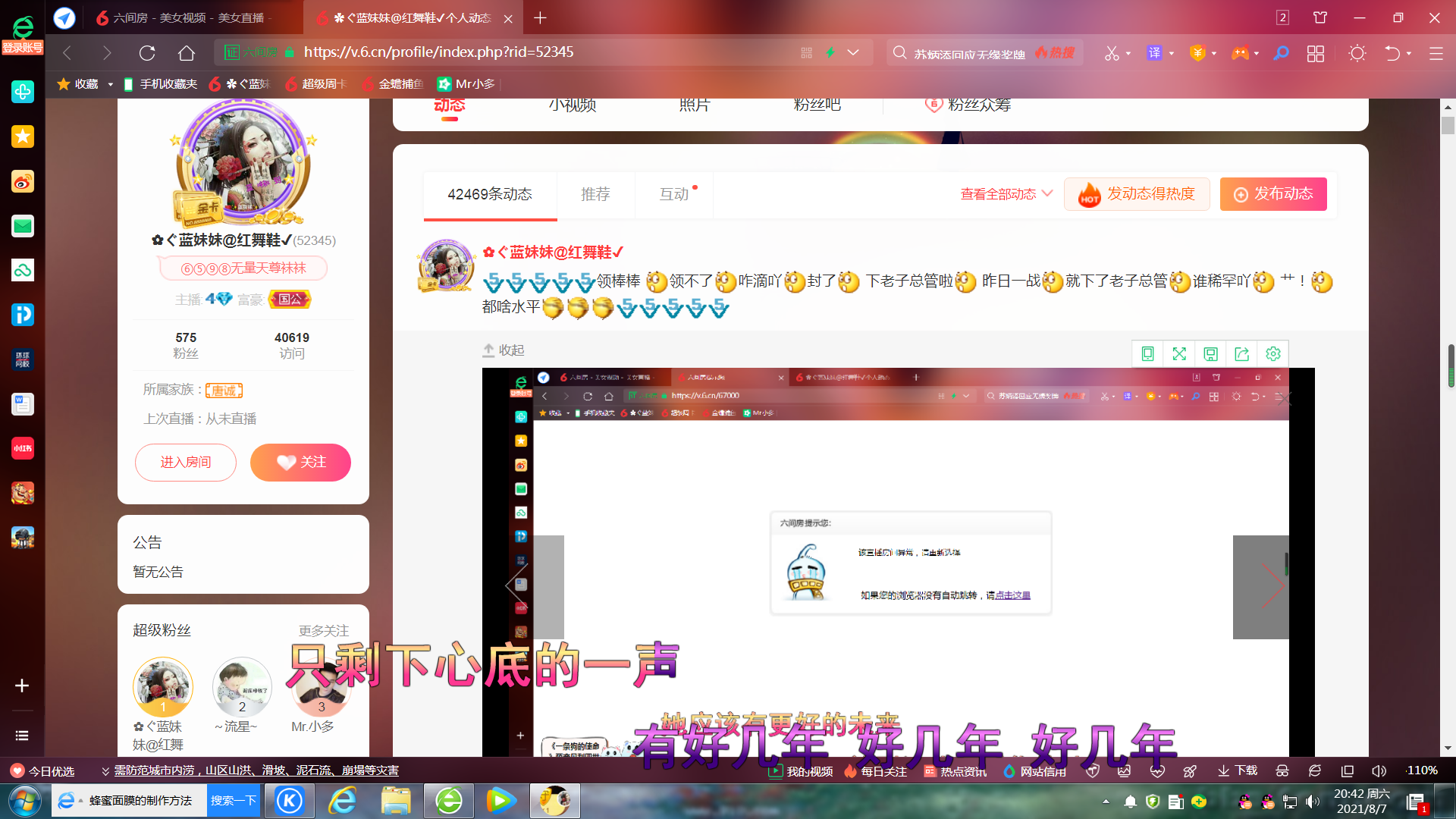
Task: Click page zoom level 110%
Action: tap(1422, 770)
